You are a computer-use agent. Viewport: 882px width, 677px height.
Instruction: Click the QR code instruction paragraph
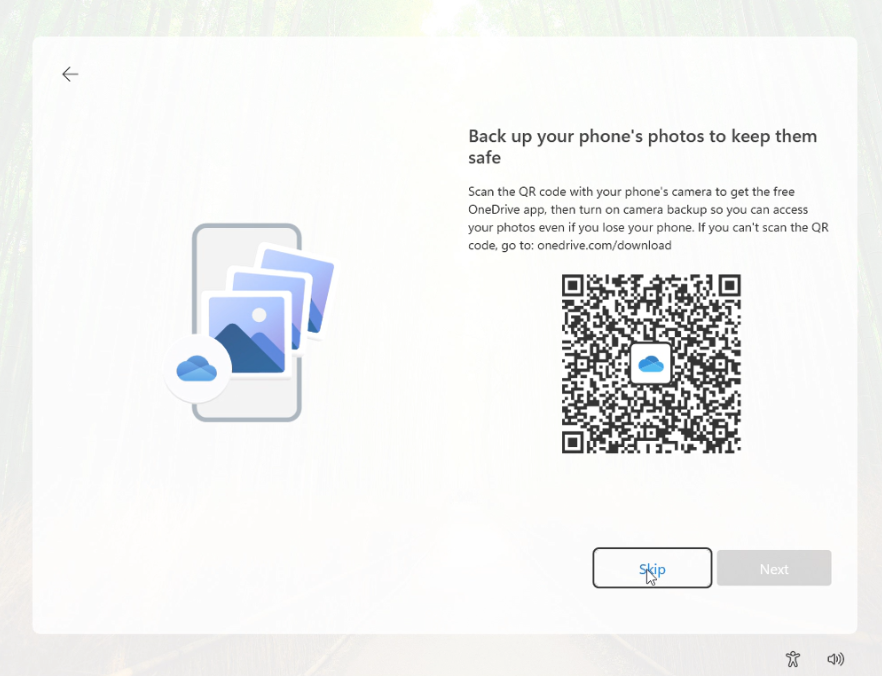648,218
